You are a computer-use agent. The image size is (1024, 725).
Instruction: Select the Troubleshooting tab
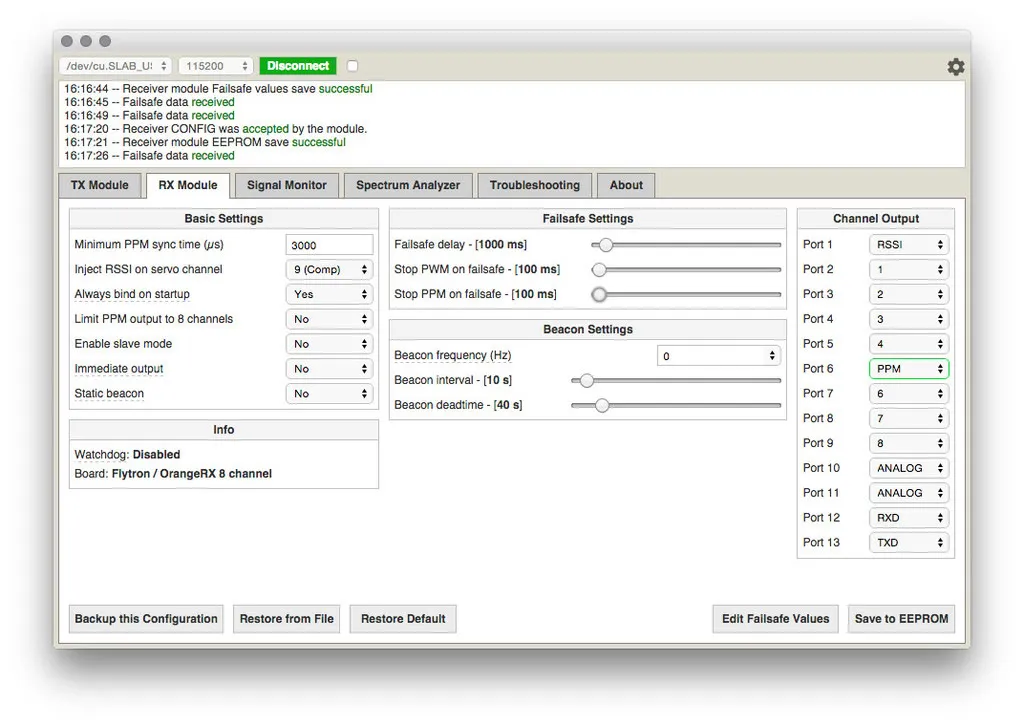[534, 185]
